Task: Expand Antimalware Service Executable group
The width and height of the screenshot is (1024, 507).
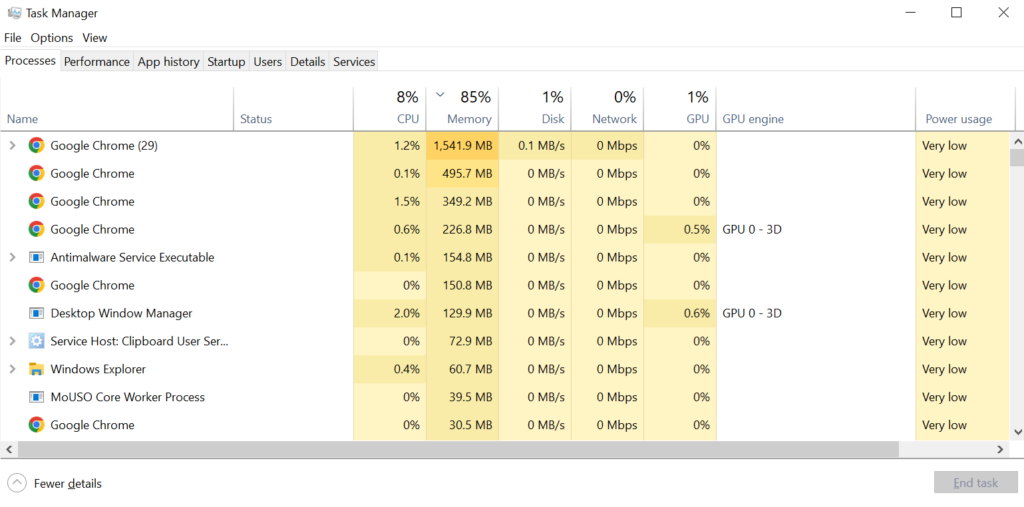Action: coord(12,257)
